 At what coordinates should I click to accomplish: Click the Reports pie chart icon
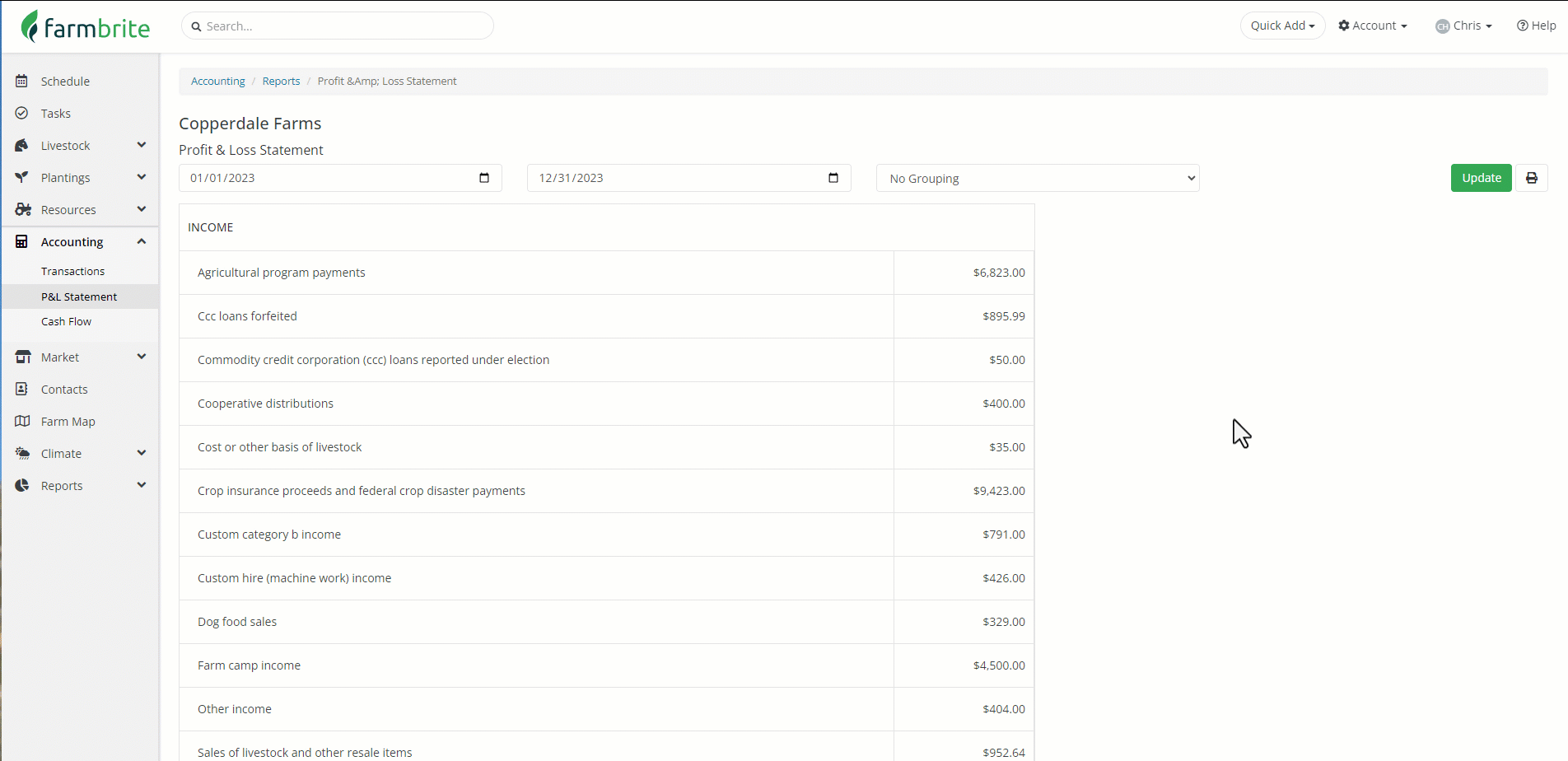21,485
